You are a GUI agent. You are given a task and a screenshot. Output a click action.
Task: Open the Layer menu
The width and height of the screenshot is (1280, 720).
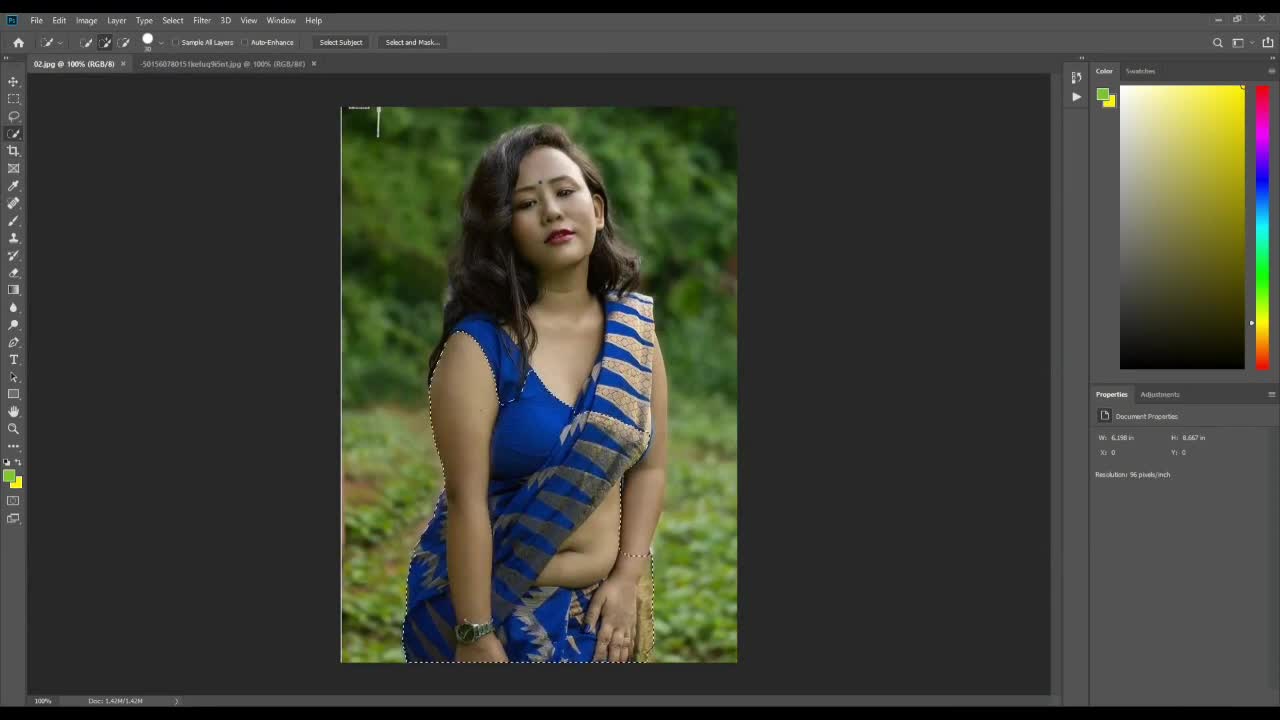116,20
